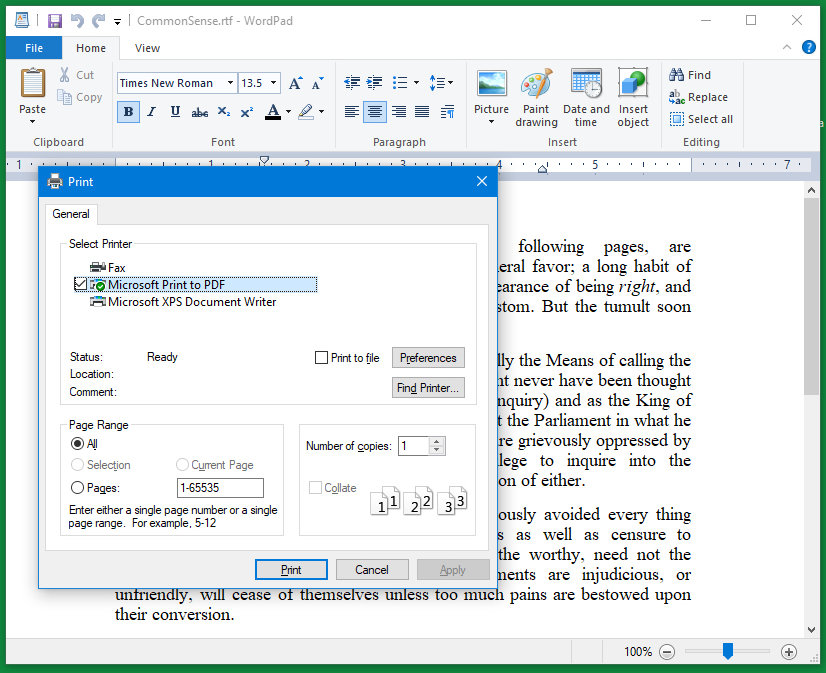Switch to the View ribbon tab

(x=147, y=48)
